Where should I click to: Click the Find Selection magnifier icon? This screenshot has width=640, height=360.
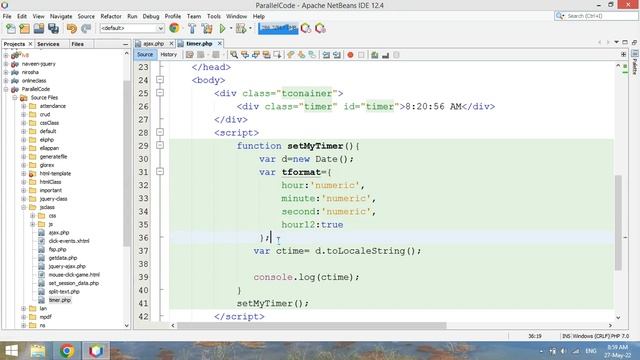pos(234,55)
